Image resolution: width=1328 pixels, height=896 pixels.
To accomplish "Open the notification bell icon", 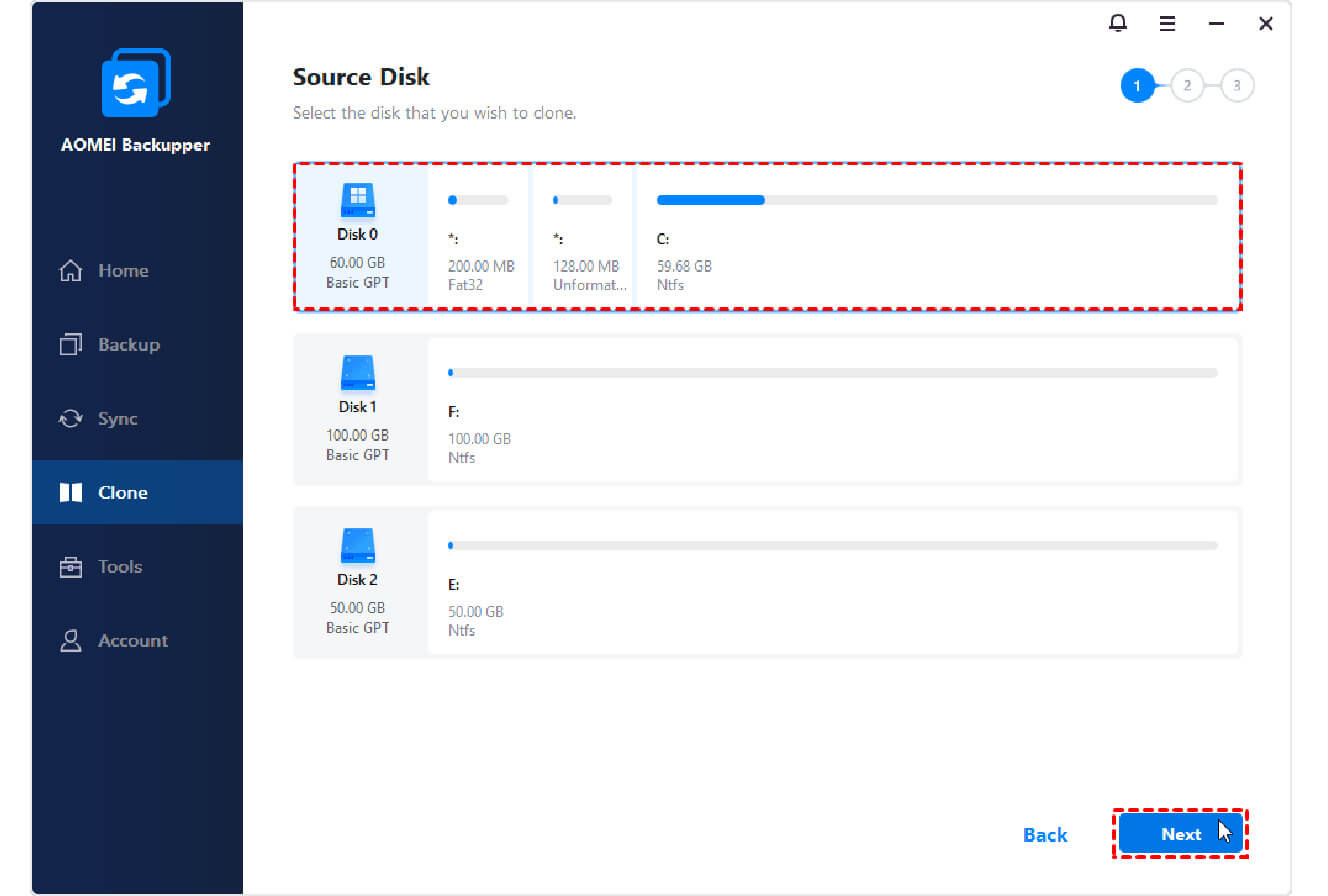I will pos(1118,23).
